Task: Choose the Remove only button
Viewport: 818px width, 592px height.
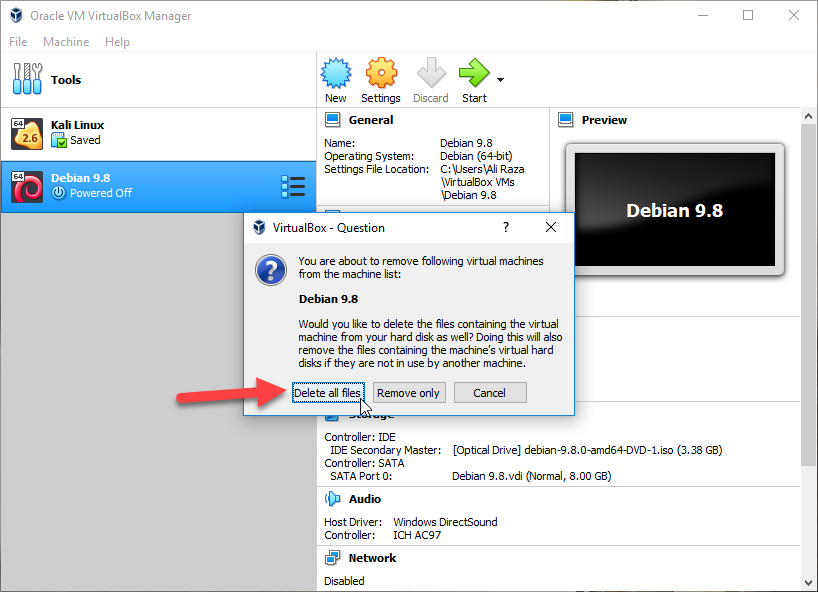Action: click(408, 393)
